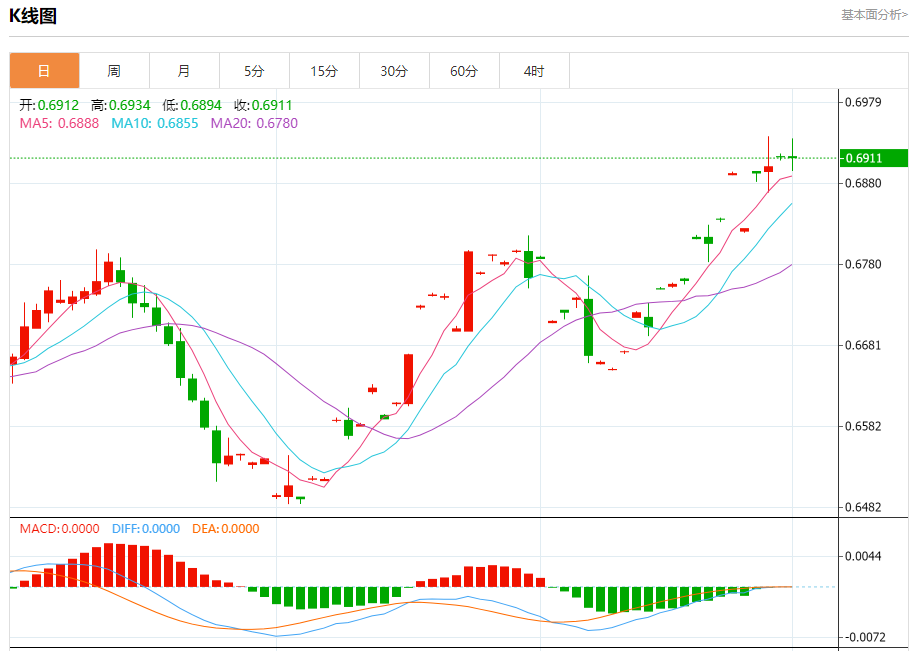The width and height of the screenshot is (916, 651).
Task: Switch to the 周 weekly tab
Action: [x=114, y=71]
